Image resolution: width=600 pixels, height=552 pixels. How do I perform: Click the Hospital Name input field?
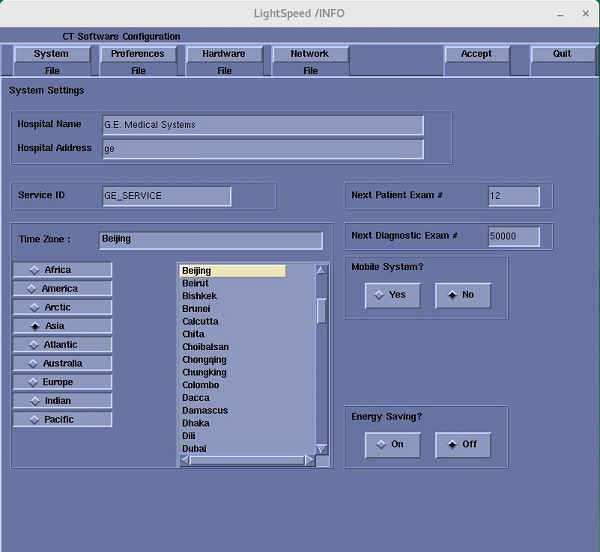262,125
